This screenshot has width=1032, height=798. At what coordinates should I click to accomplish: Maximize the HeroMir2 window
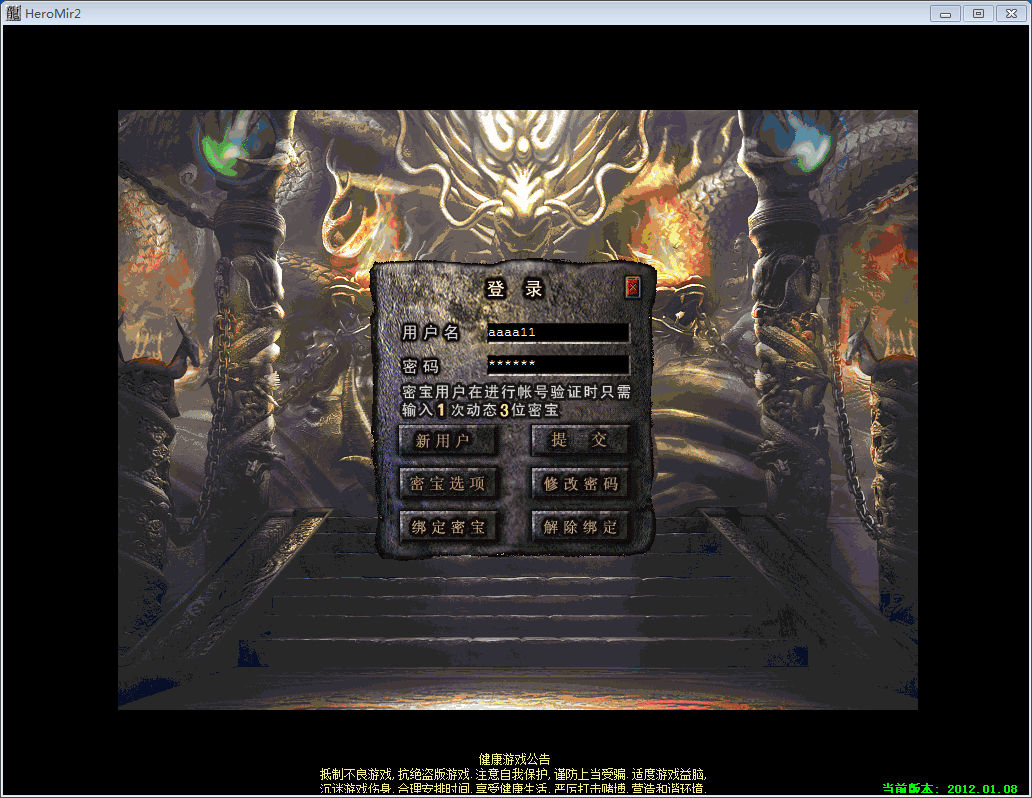pyautogui.click(x=979, y=13)
